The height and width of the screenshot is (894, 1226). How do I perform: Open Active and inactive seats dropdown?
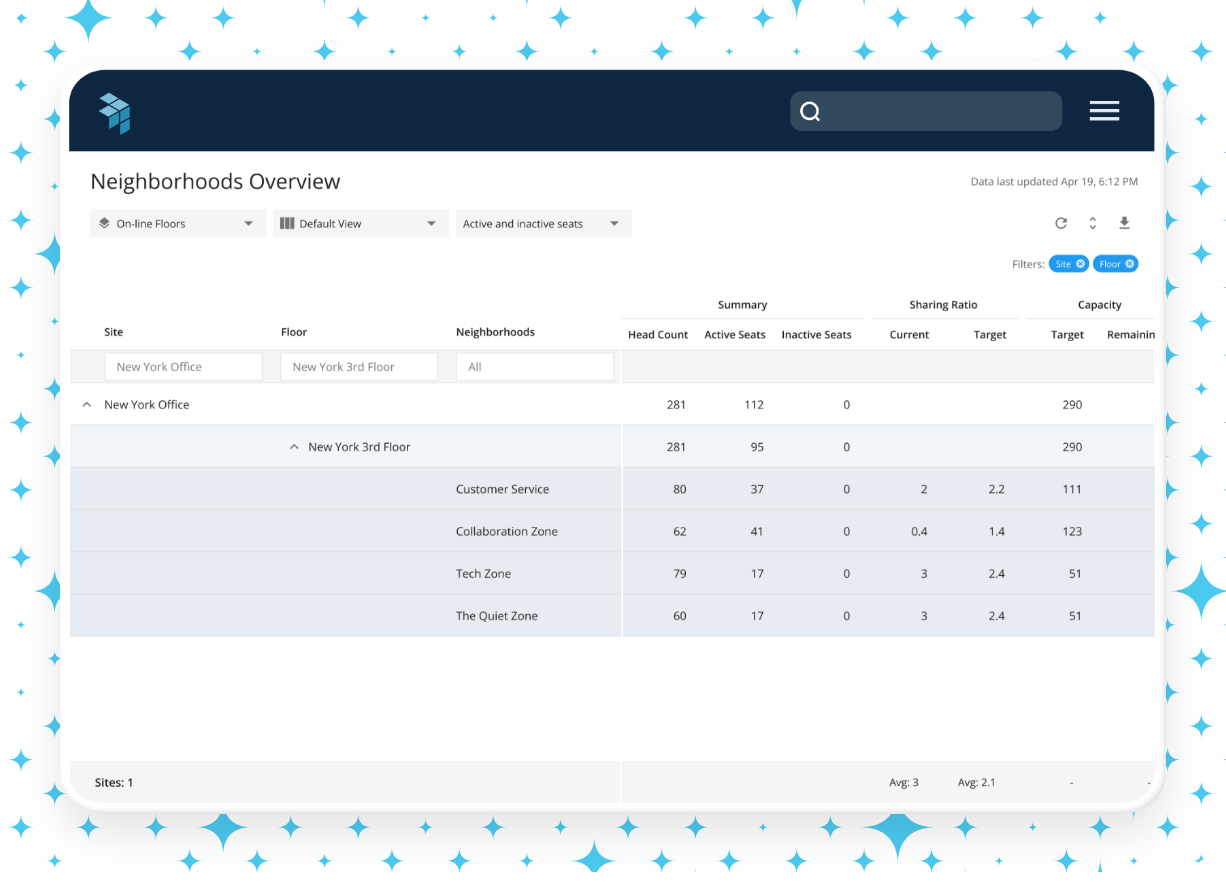click(543, 223)
